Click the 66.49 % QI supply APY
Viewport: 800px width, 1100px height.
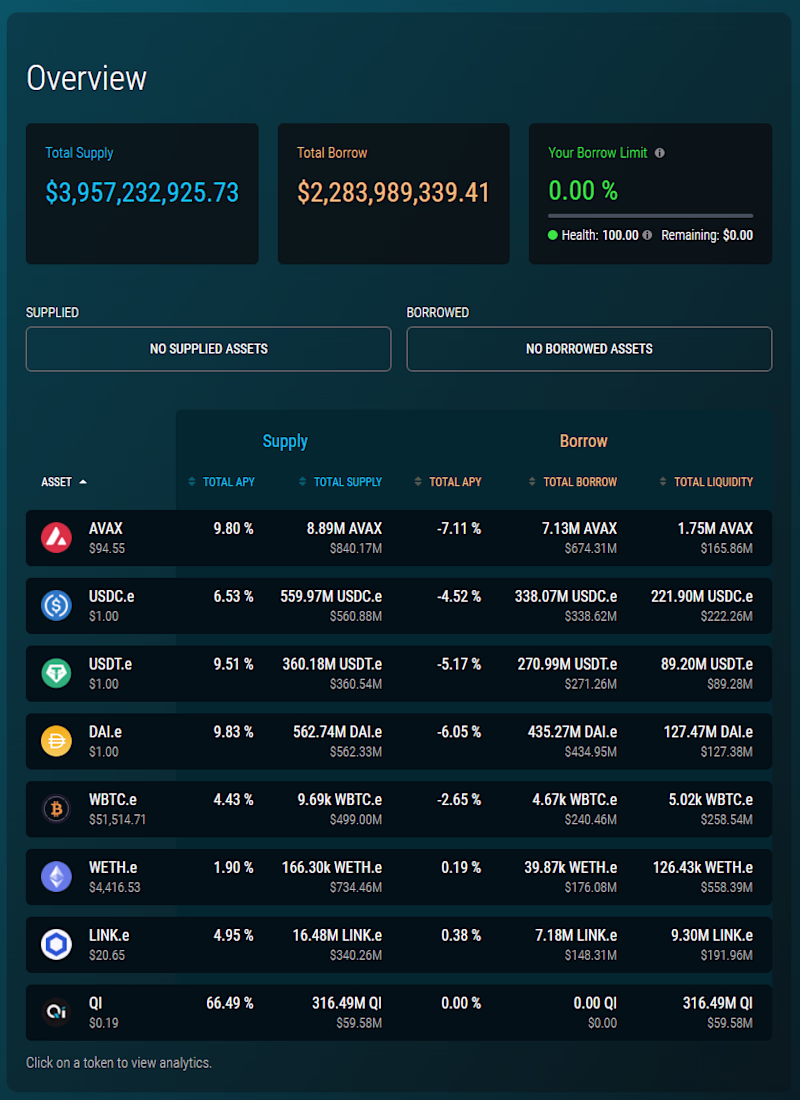230,1003
